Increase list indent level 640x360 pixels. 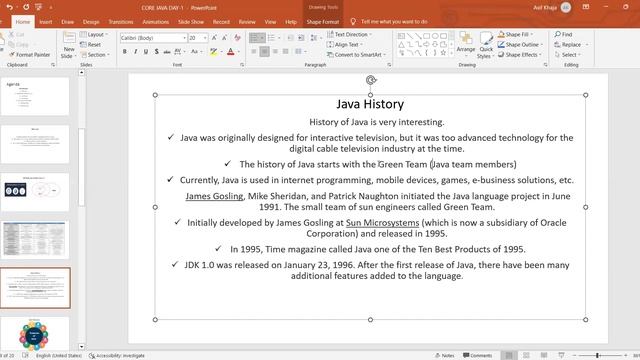tap(301, 38)
